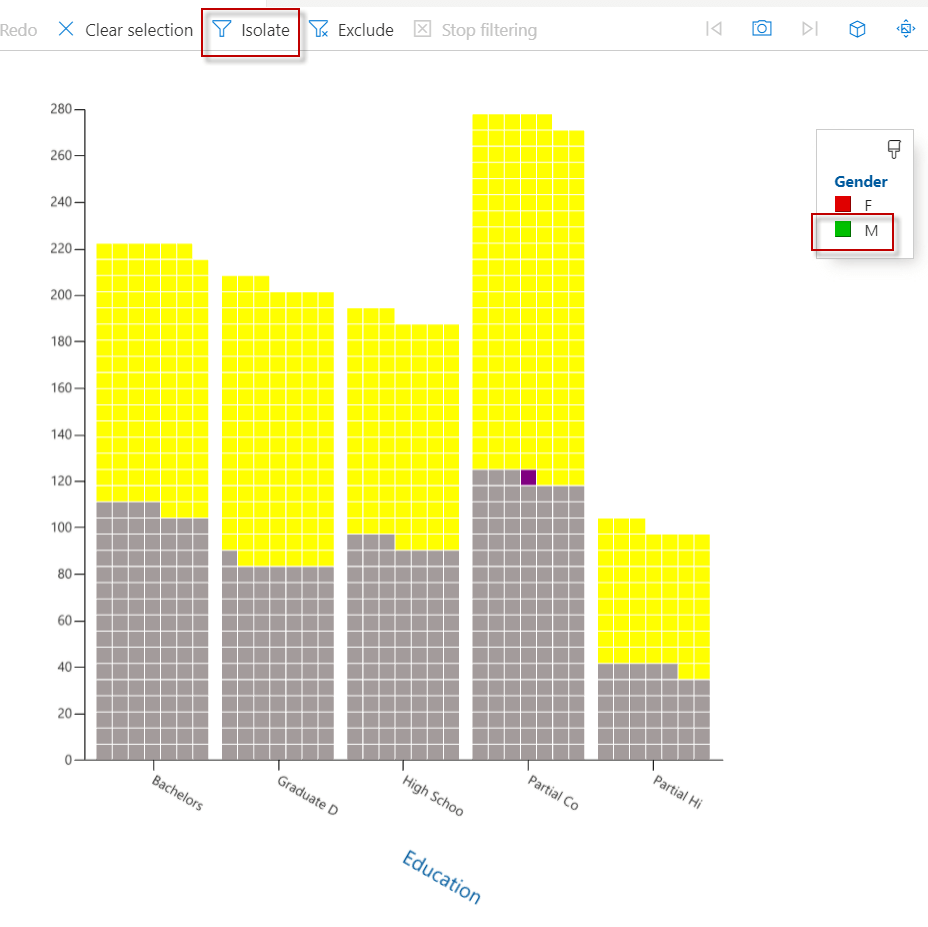This screenshot has height=927, width=928.
Task: Open the color paintbrush icon in legend
Action: (x=894, y=149)
